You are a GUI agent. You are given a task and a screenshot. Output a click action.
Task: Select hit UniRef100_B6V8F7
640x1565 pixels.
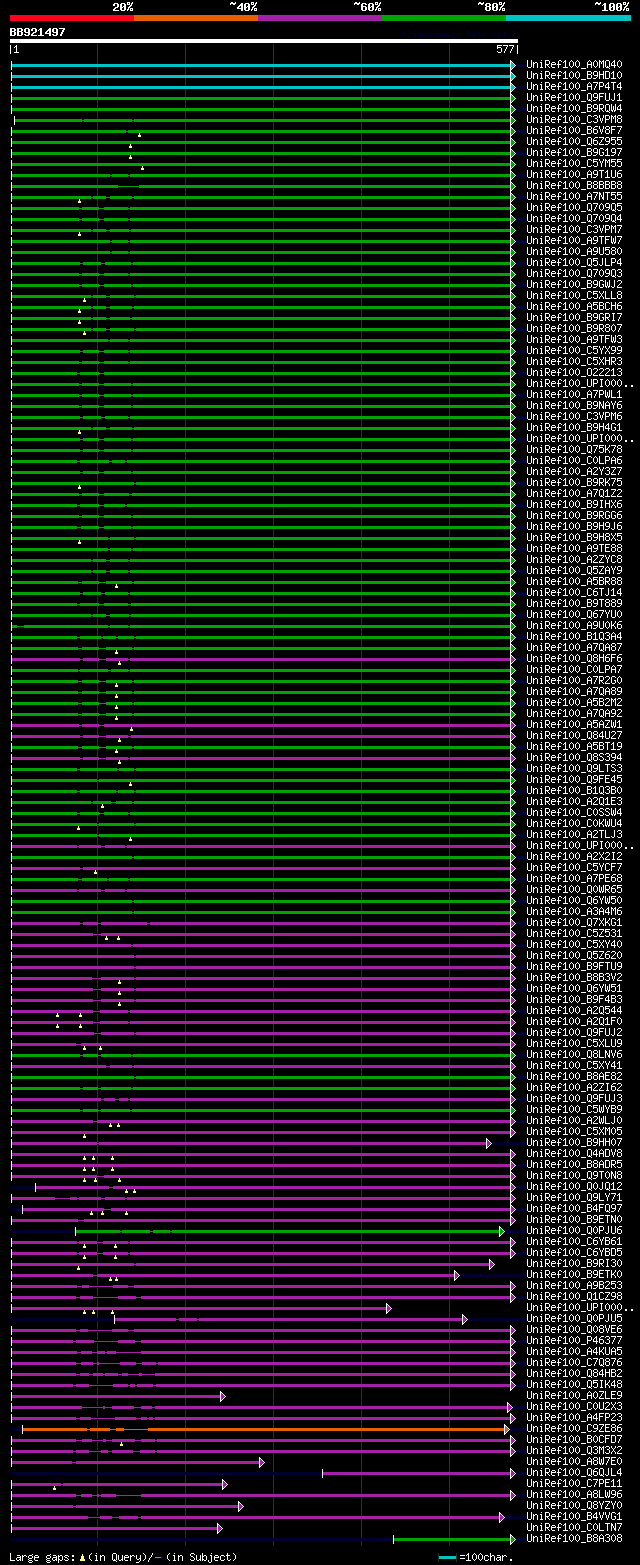tap(574, 131)
